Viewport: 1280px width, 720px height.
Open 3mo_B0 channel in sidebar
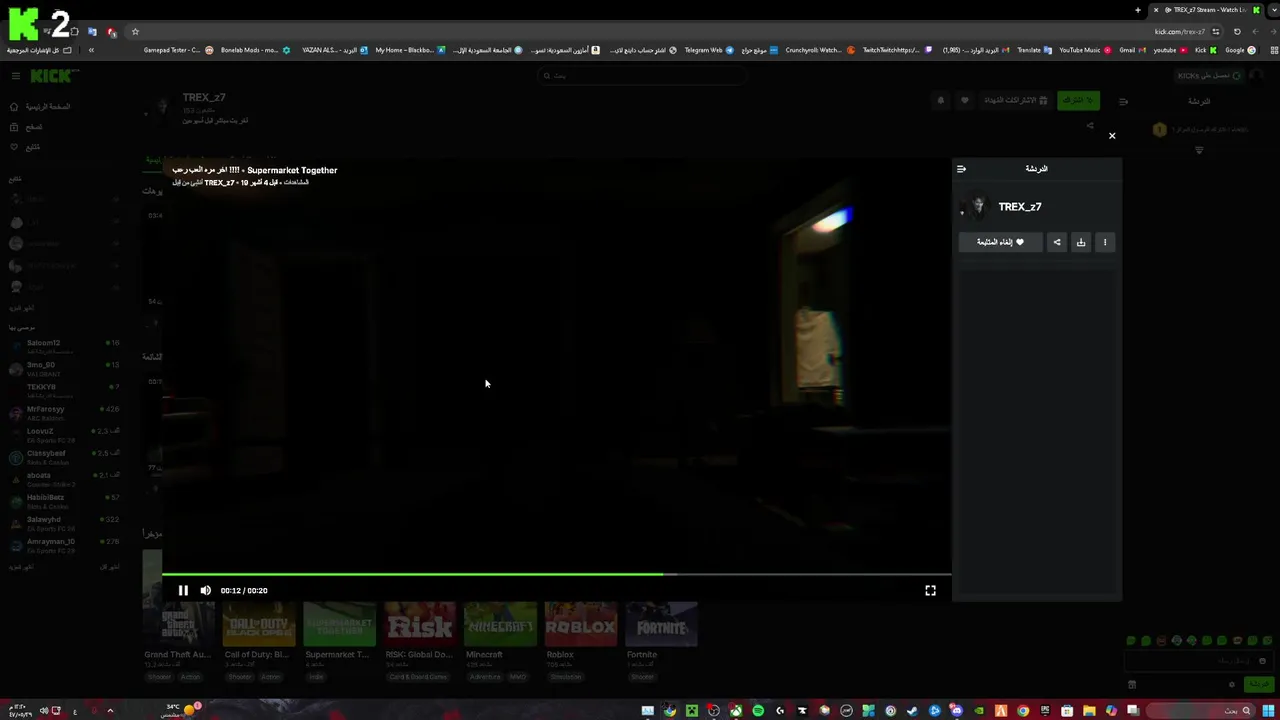pyautogui.click(x=62, y=368)
